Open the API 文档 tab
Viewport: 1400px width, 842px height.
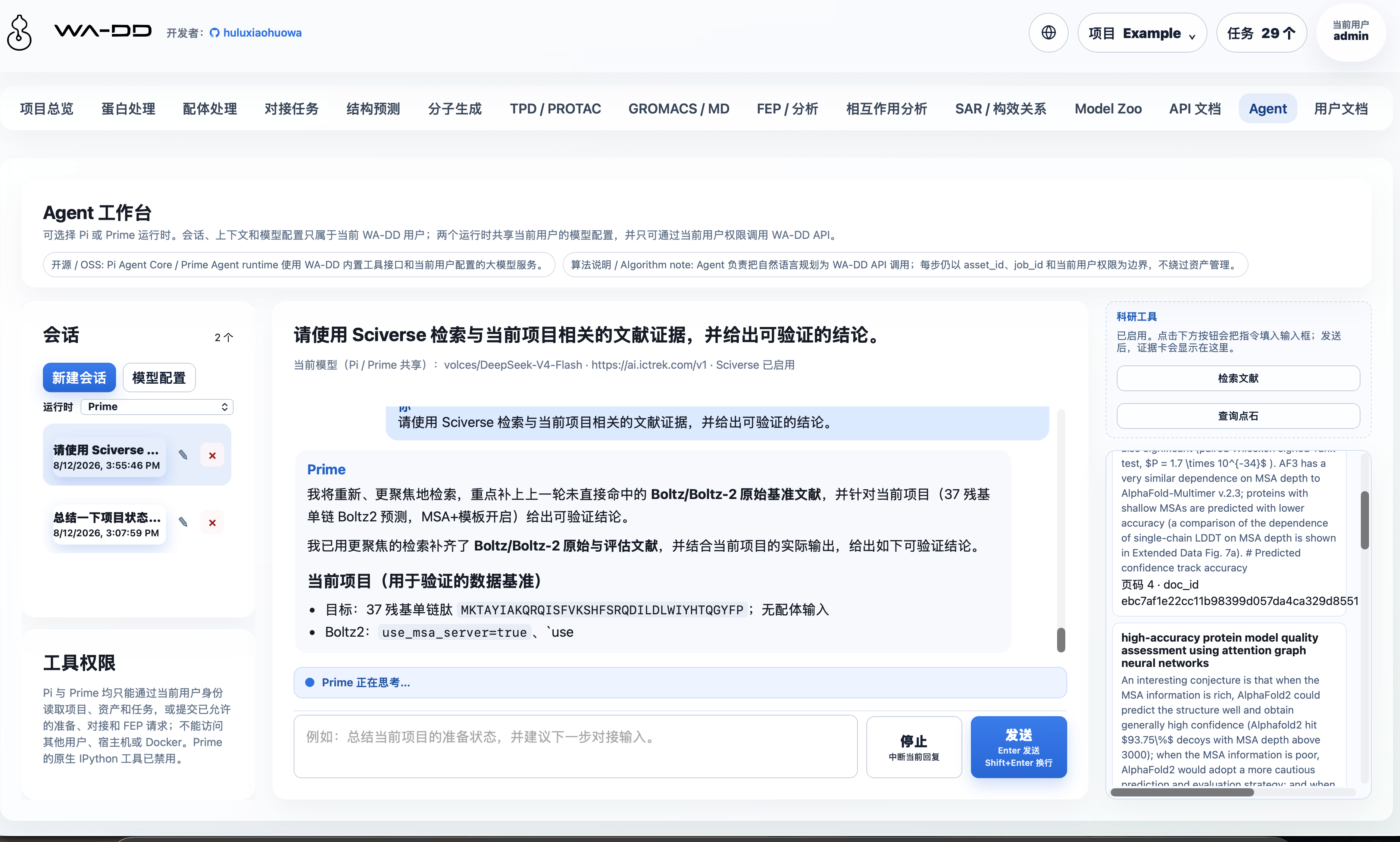1195,108
